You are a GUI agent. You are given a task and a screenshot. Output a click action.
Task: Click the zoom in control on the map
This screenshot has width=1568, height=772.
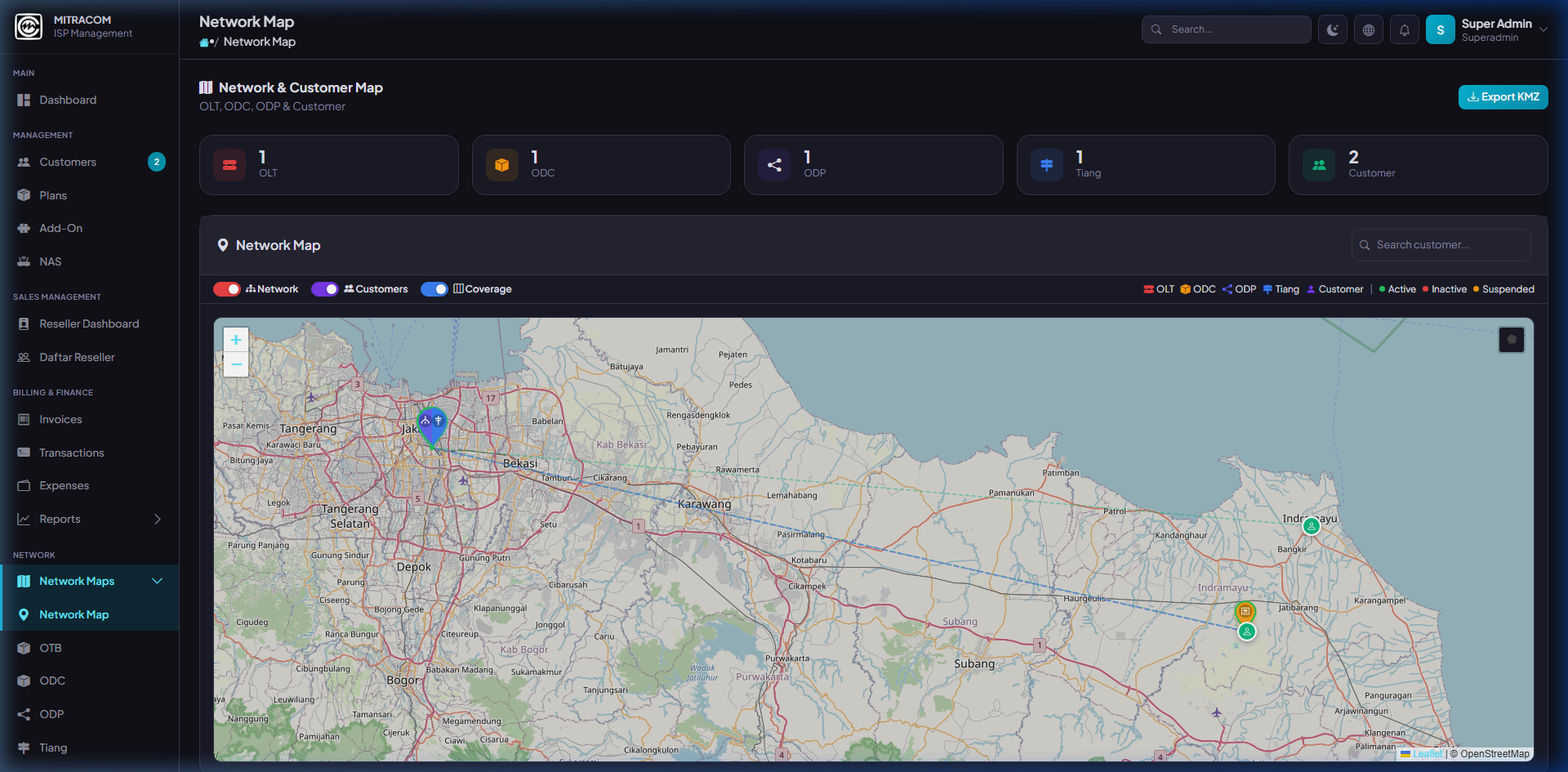point(235,339)
